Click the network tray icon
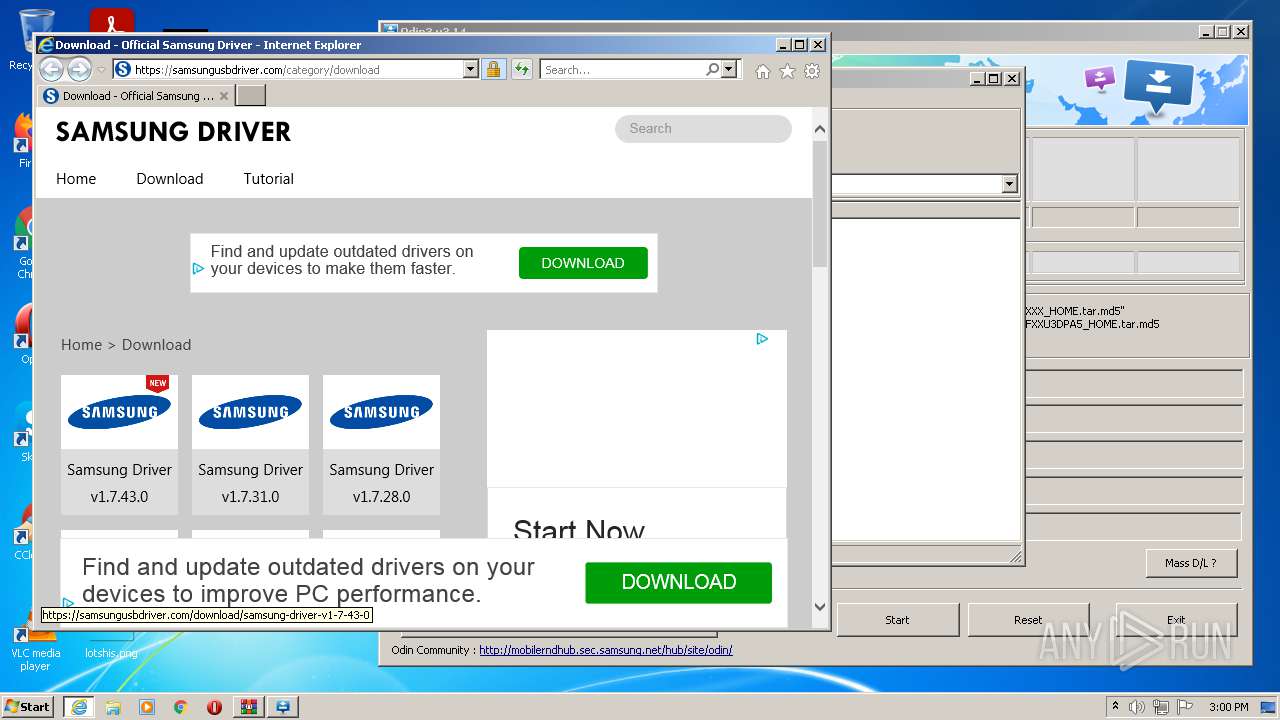Image resolution: width=1280 pixels, height=720 pixels. tap(1162, 707)
